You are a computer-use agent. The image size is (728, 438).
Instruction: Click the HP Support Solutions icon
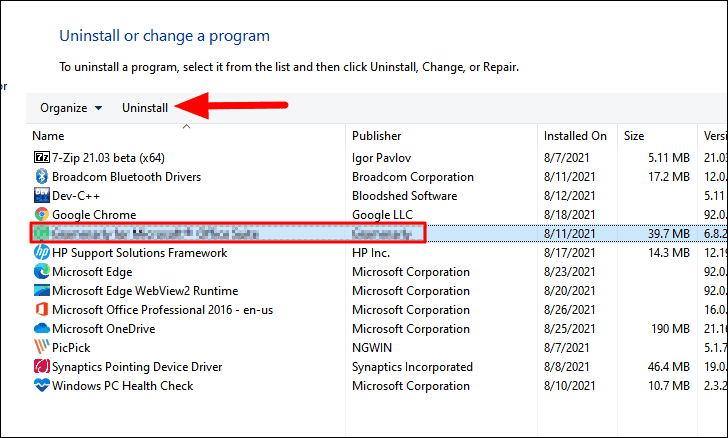coord(42,253)
